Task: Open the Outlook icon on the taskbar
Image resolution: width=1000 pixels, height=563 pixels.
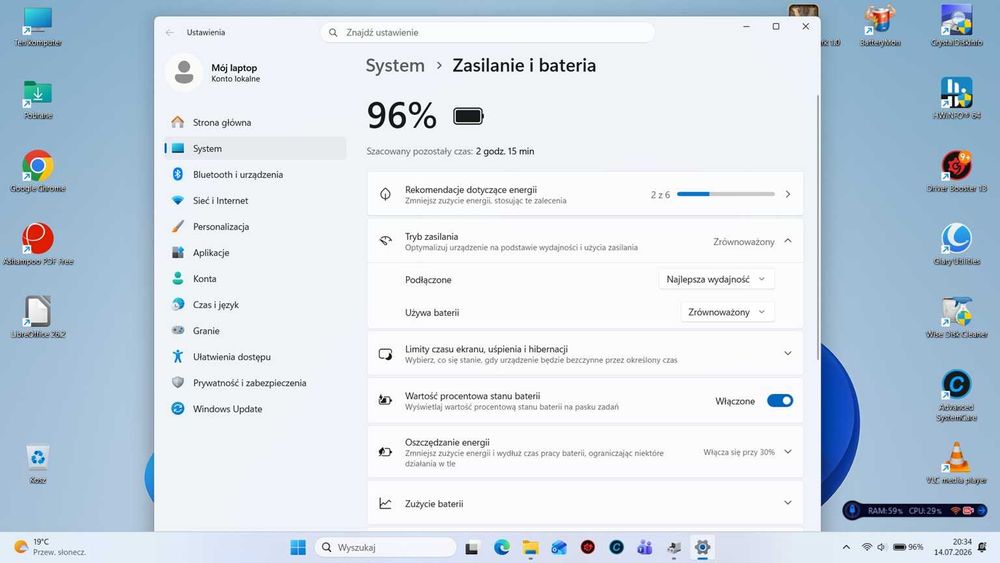Action: point(559,547)
